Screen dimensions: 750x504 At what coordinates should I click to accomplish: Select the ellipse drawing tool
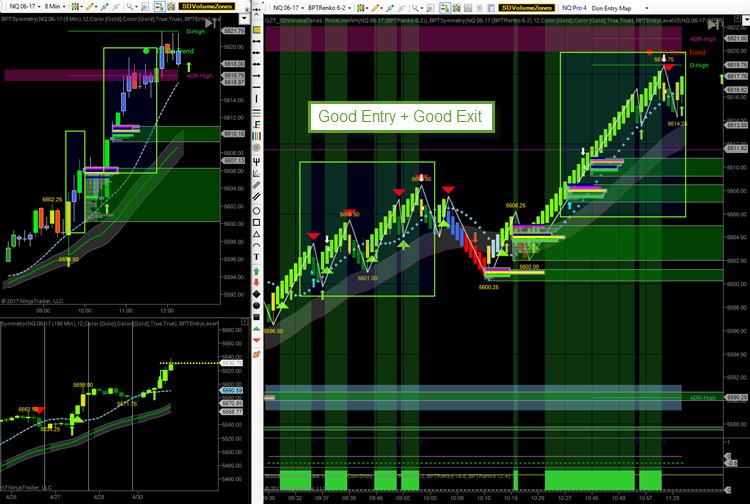[256, 210]
